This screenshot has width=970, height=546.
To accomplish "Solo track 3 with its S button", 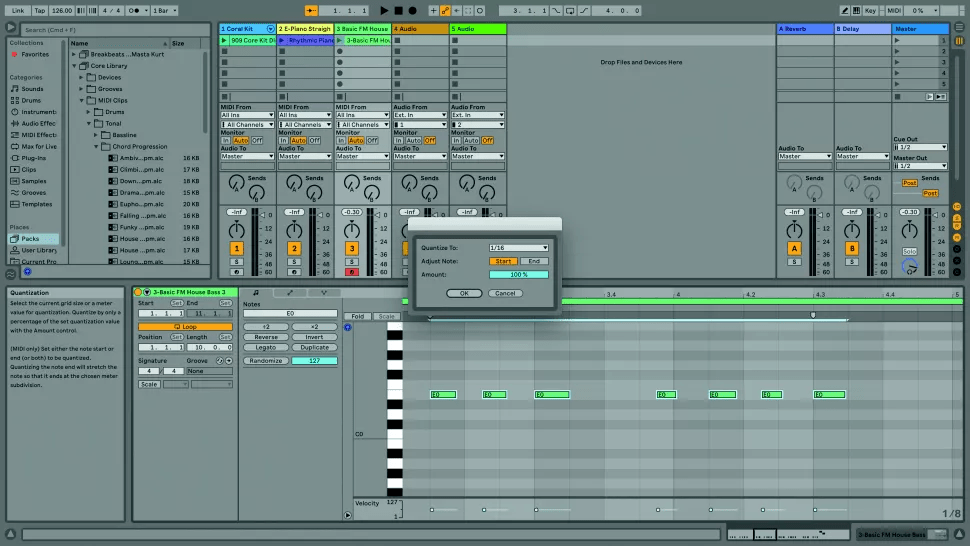I will [351, 262].
